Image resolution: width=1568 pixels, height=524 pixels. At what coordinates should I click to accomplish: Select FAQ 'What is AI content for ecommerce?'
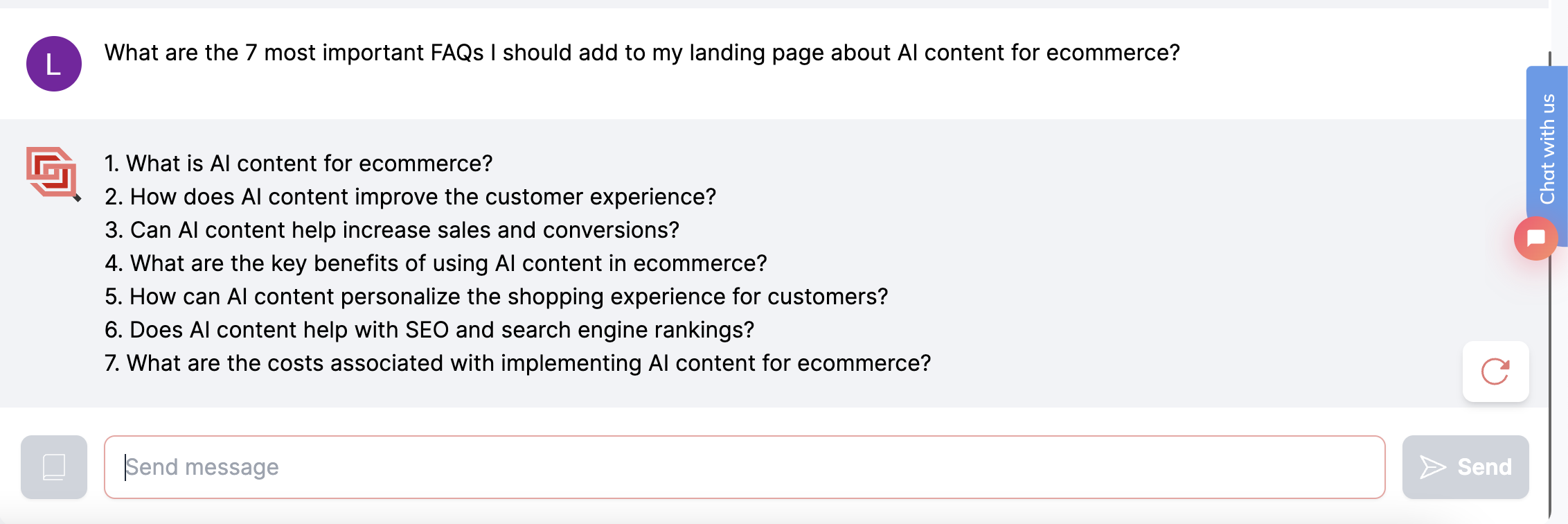pos(299,164)
